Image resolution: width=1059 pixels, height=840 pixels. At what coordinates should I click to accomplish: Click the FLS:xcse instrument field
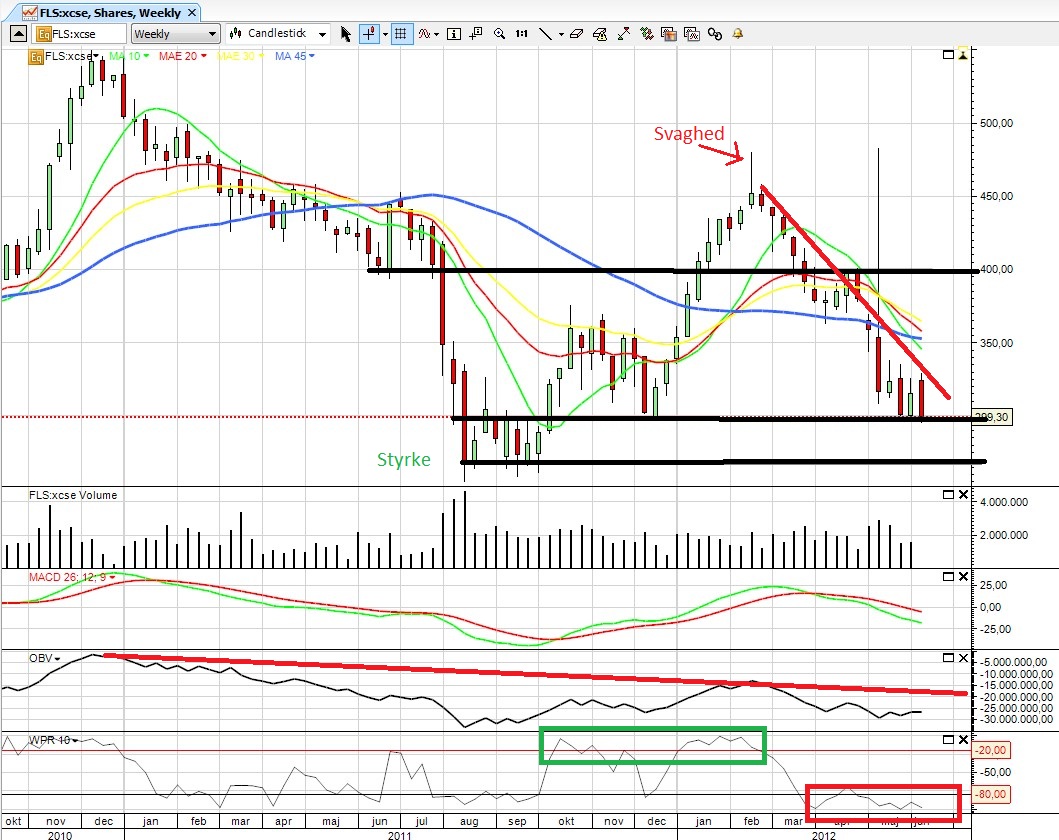pos(80,34)
